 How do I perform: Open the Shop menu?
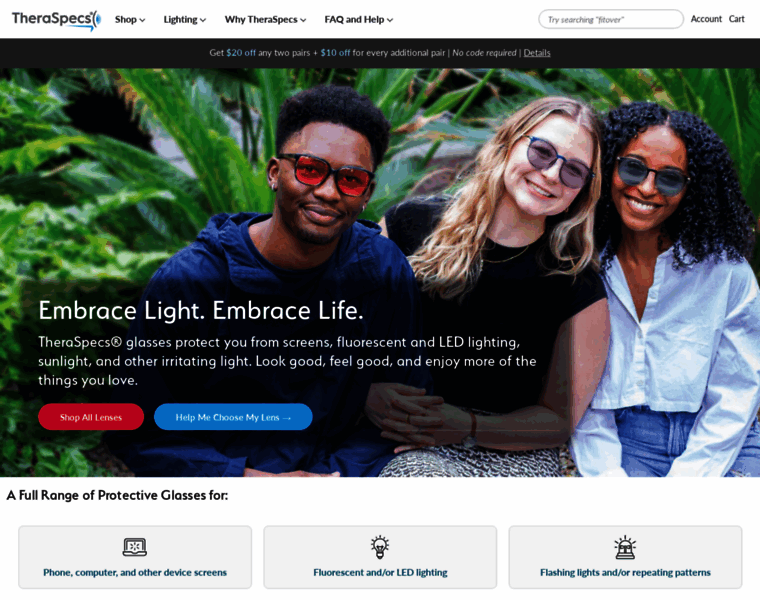130,19
